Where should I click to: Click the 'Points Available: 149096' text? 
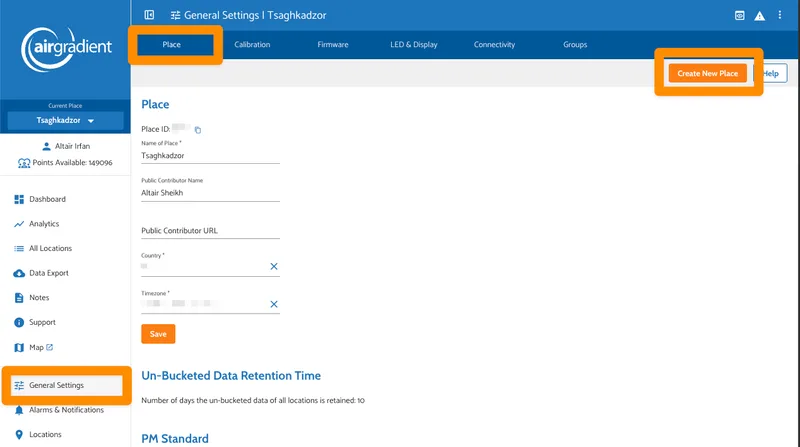point(72,163)
